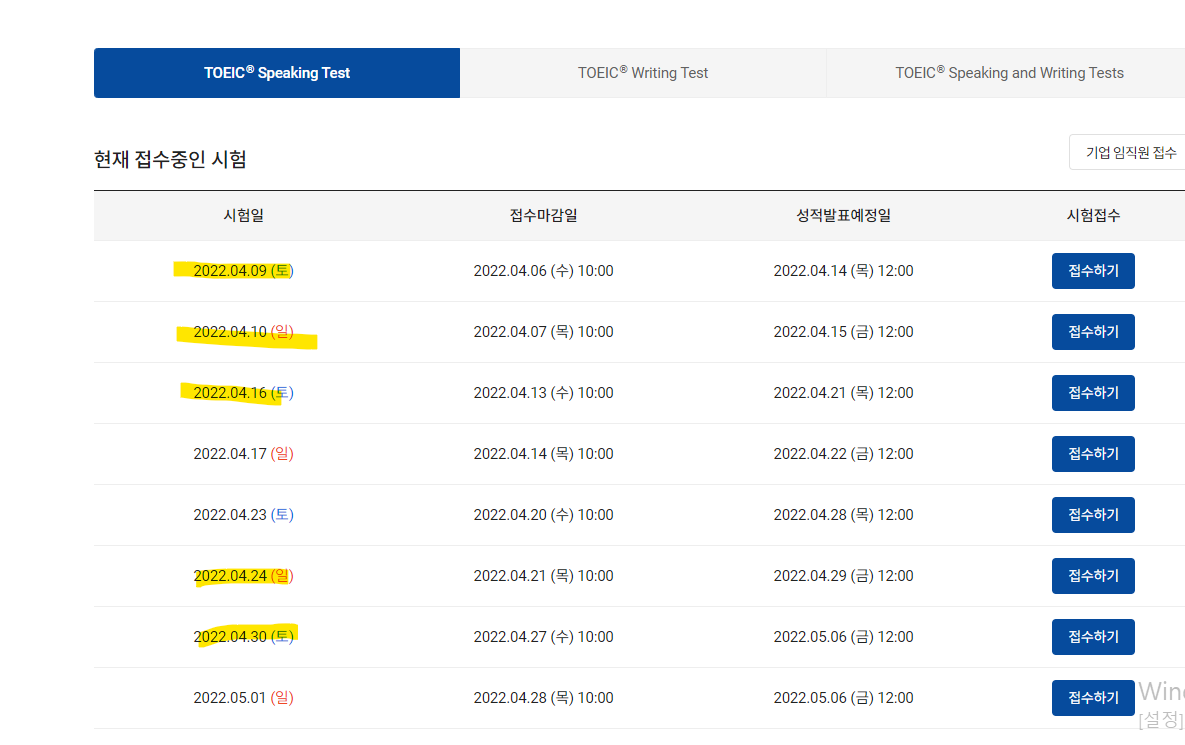This screenshot has width=1185, height=745.
Task: Select exam date 2022.04.30 (토)
Action: point(243,637)
